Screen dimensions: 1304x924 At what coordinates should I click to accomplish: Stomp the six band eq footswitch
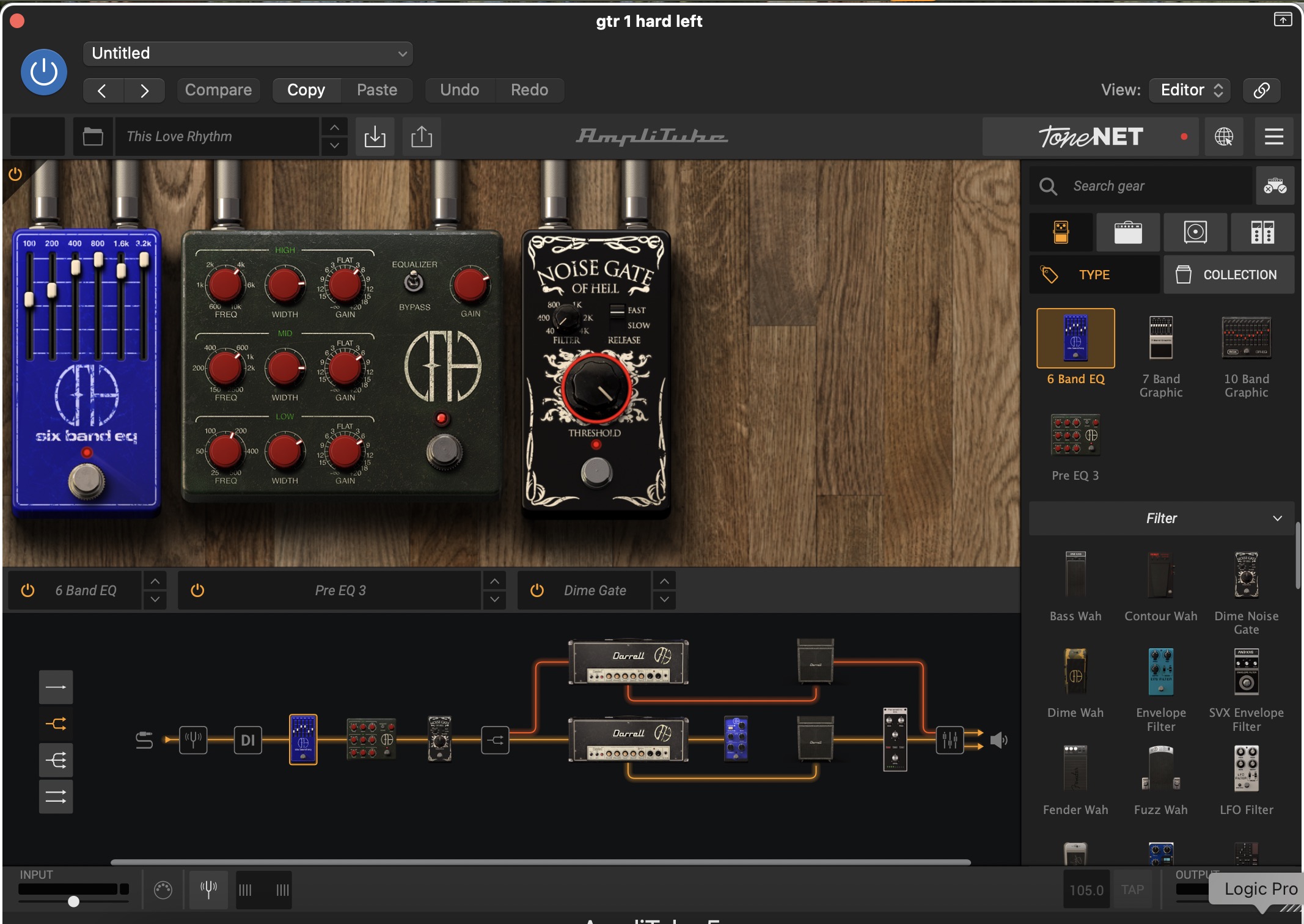click(x=86, y=481)
